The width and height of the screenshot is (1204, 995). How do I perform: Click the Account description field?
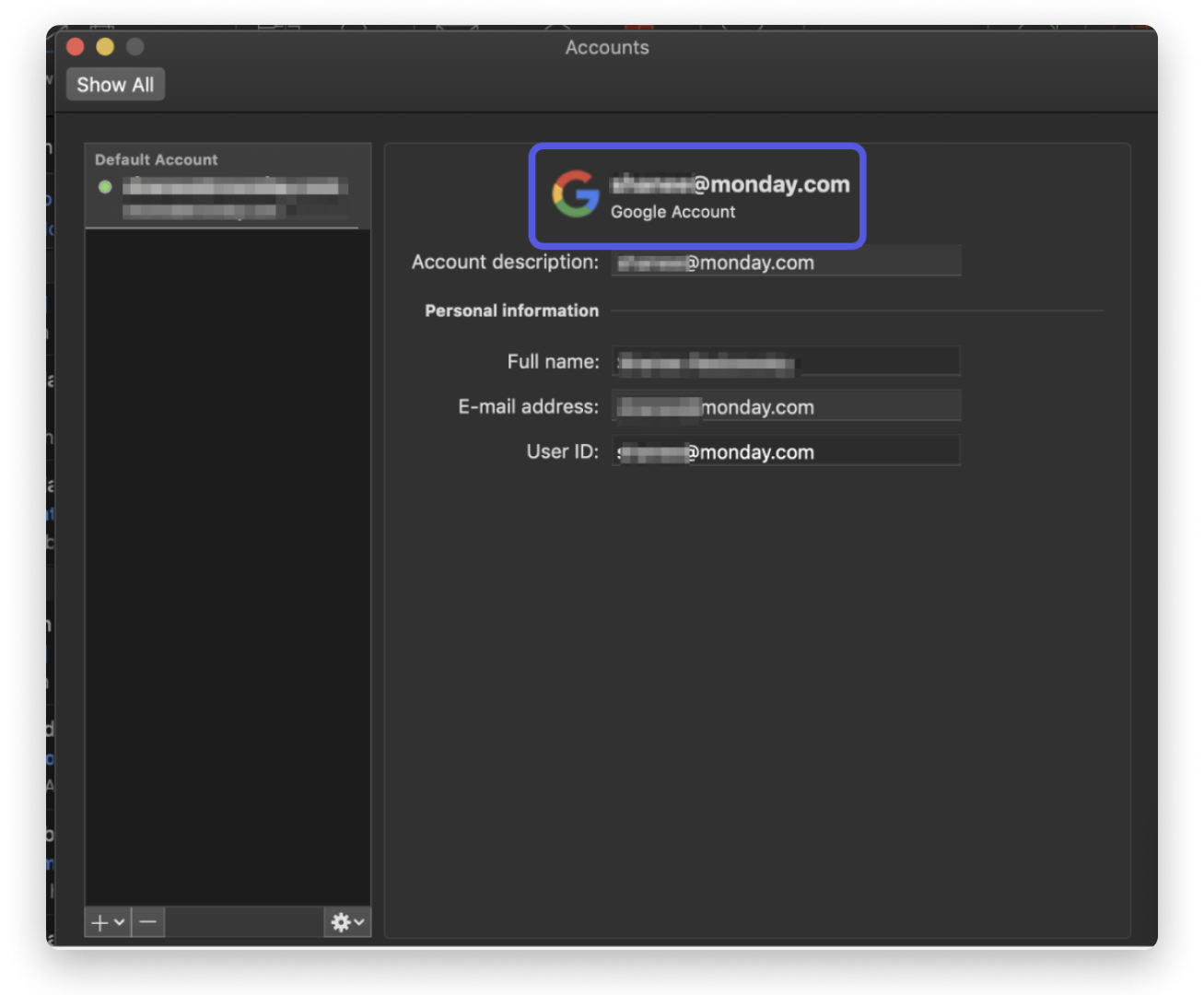pyautogui.click(x=786, y=263)
